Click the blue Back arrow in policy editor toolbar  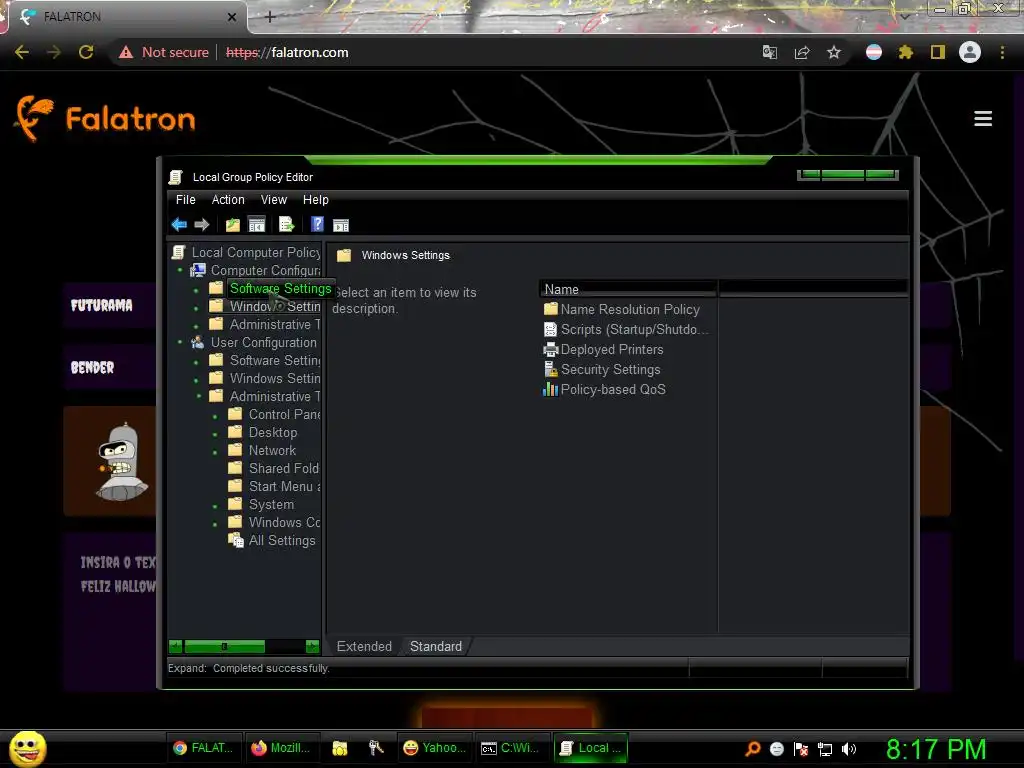pos(179,225)
